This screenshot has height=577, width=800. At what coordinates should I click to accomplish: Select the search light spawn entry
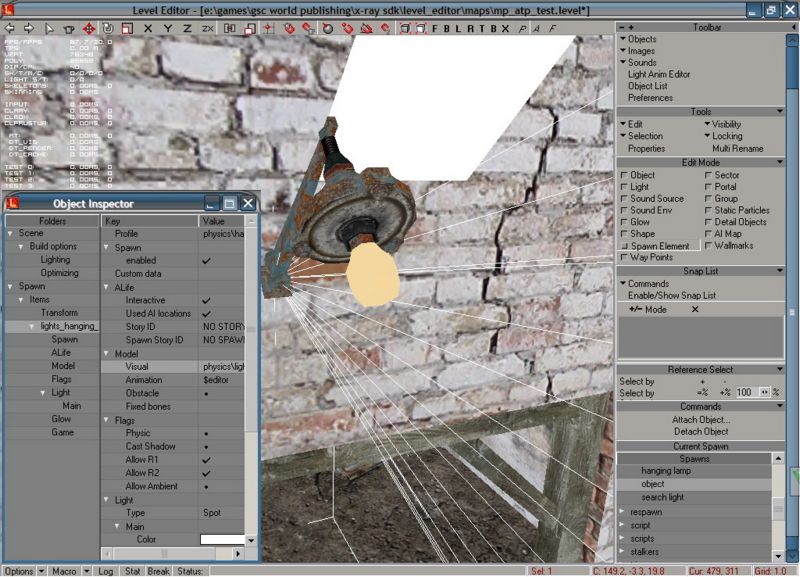click(662, 497)
